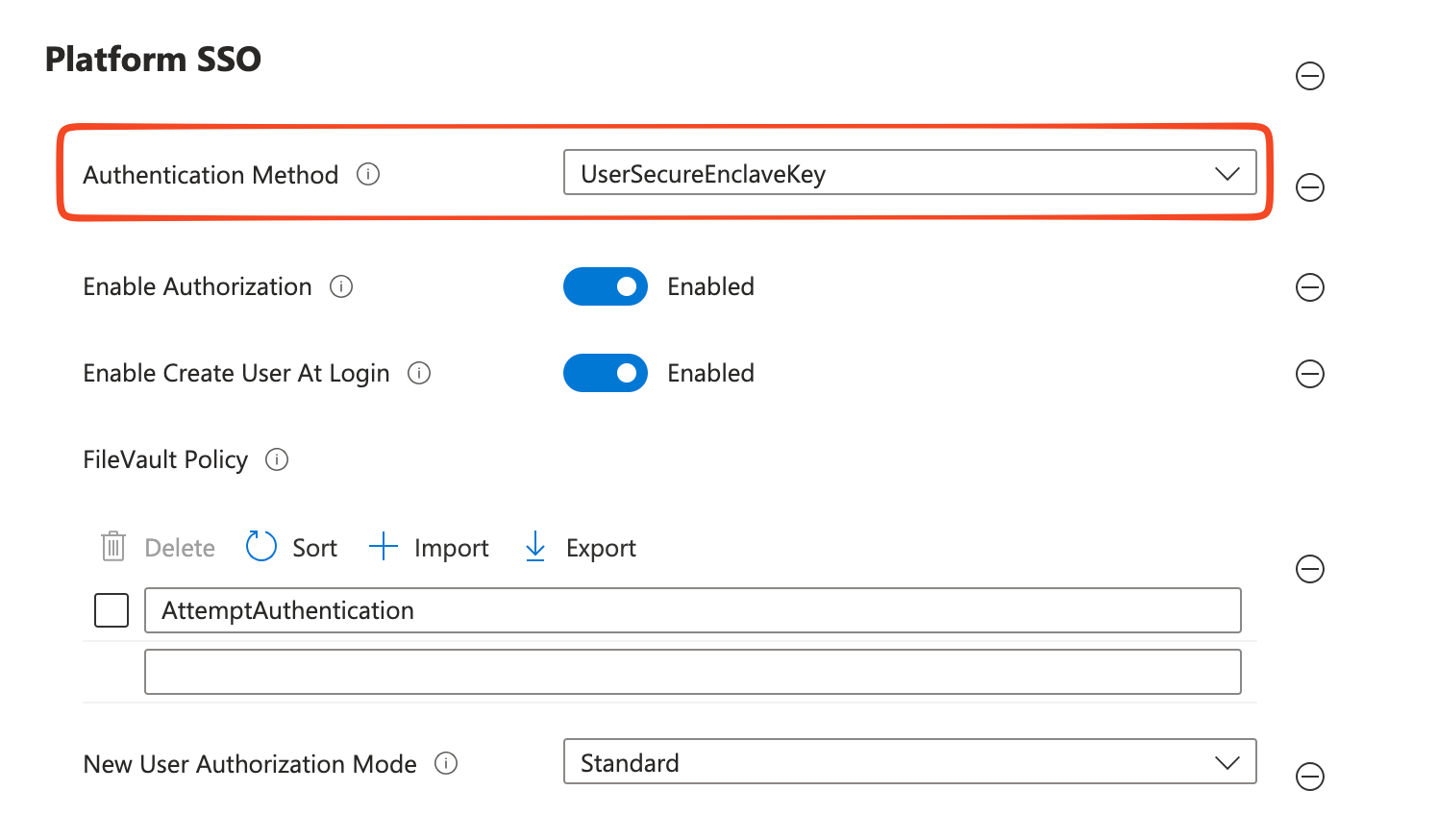
Task: Click the empty FileVault Policy input field
Action: (x=692, y=672)
